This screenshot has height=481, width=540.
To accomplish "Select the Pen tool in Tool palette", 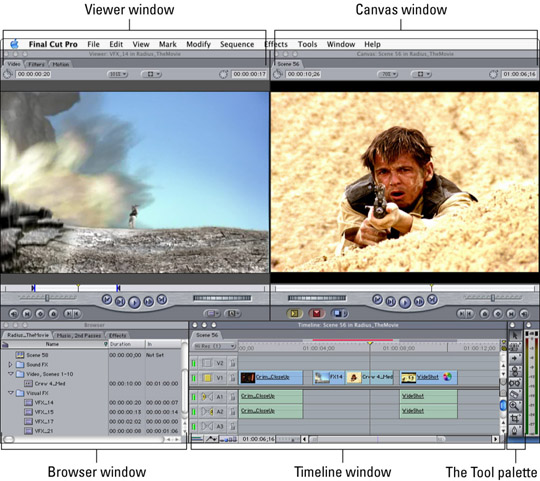I will [515, 430].
